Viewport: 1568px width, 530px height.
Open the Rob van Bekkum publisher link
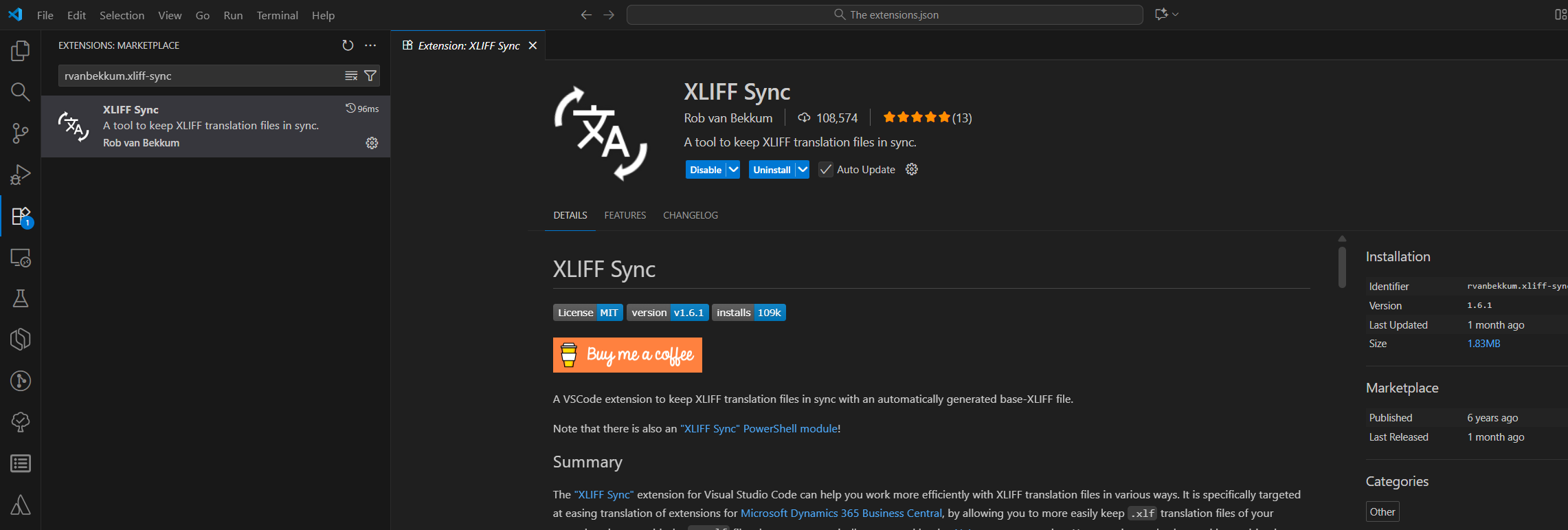click(728, 118)
